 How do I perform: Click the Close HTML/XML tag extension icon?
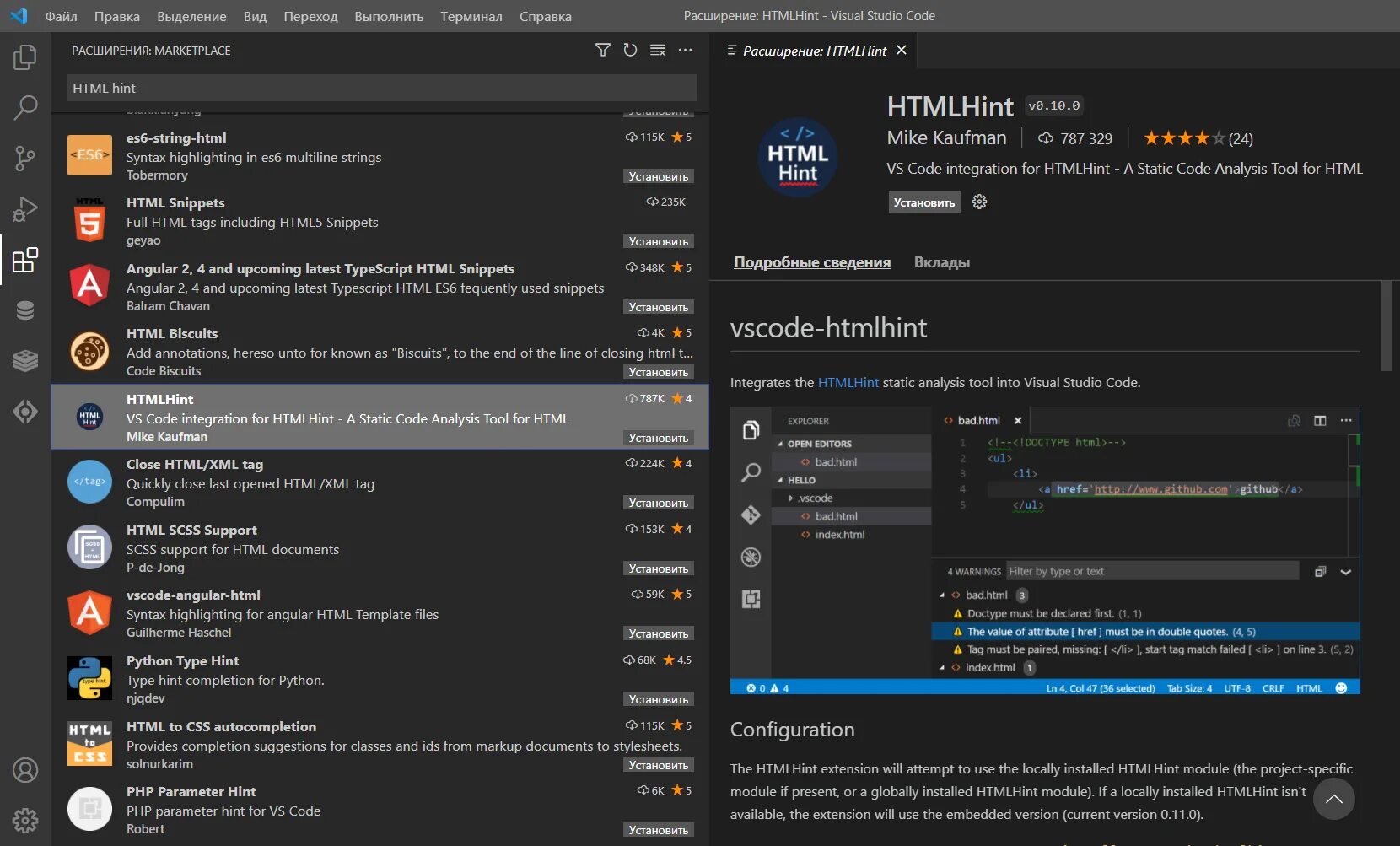click(x=89, y=482)
